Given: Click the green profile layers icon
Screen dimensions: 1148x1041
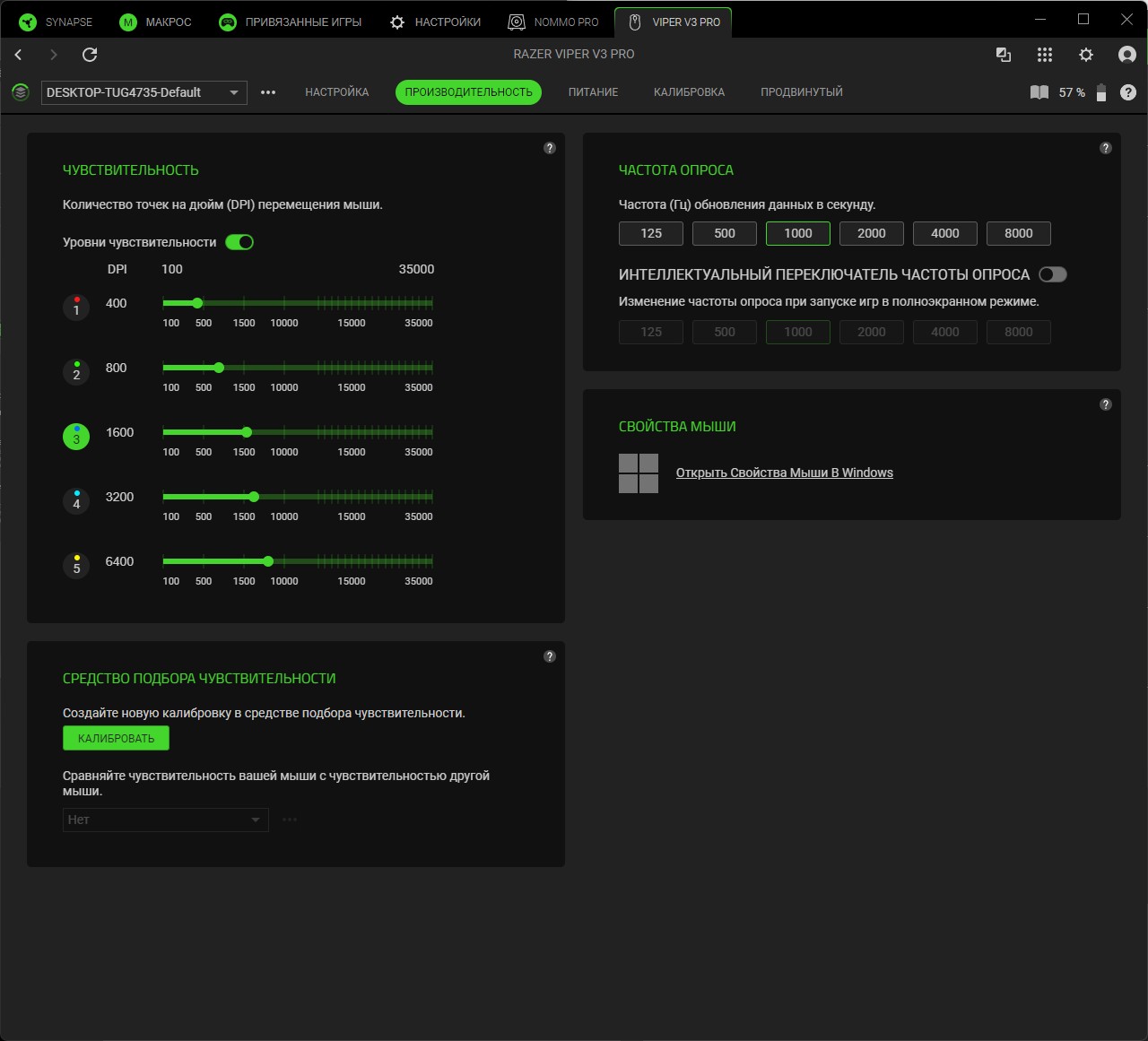Looking at the screenshot, I should point(20,92).
